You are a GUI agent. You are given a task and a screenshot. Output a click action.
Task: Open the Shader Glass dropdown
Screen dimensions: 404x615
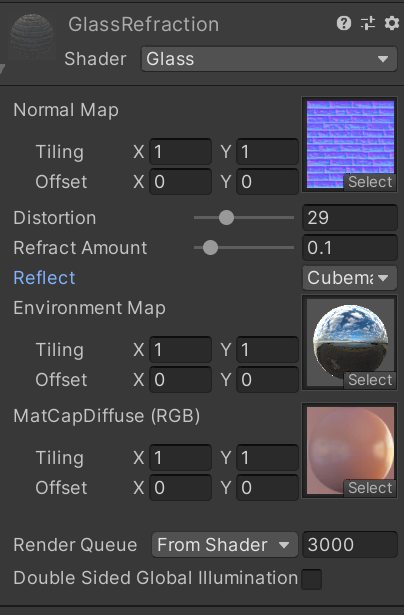(269, 59)
